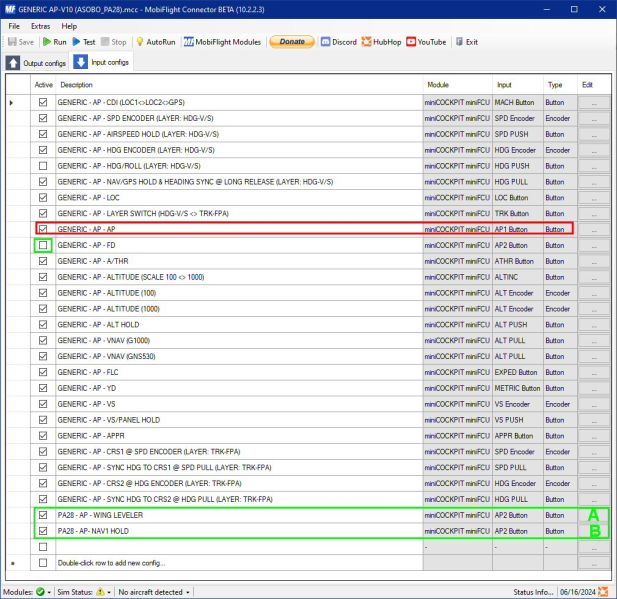Expand the No aircraft detected dropdown
Viewport: 617px width, 599px height.
(x=188, y=592)
